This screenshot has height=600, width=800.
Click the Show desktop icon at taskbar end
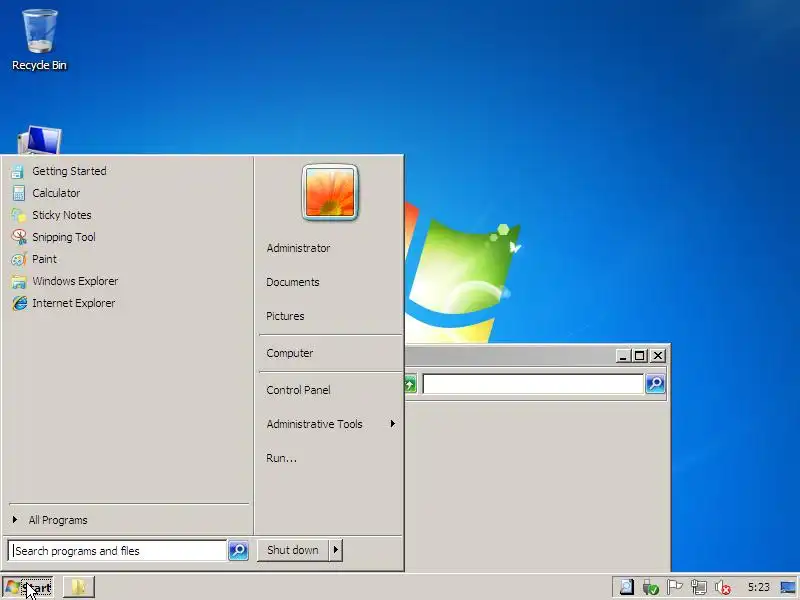pyautogui.click(x=788, y=587)
